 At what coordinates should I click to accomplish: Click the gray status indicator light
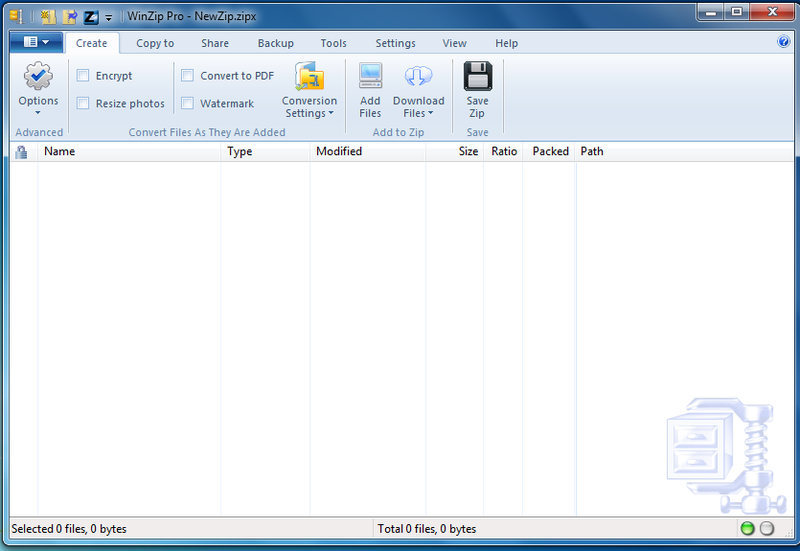767,529
